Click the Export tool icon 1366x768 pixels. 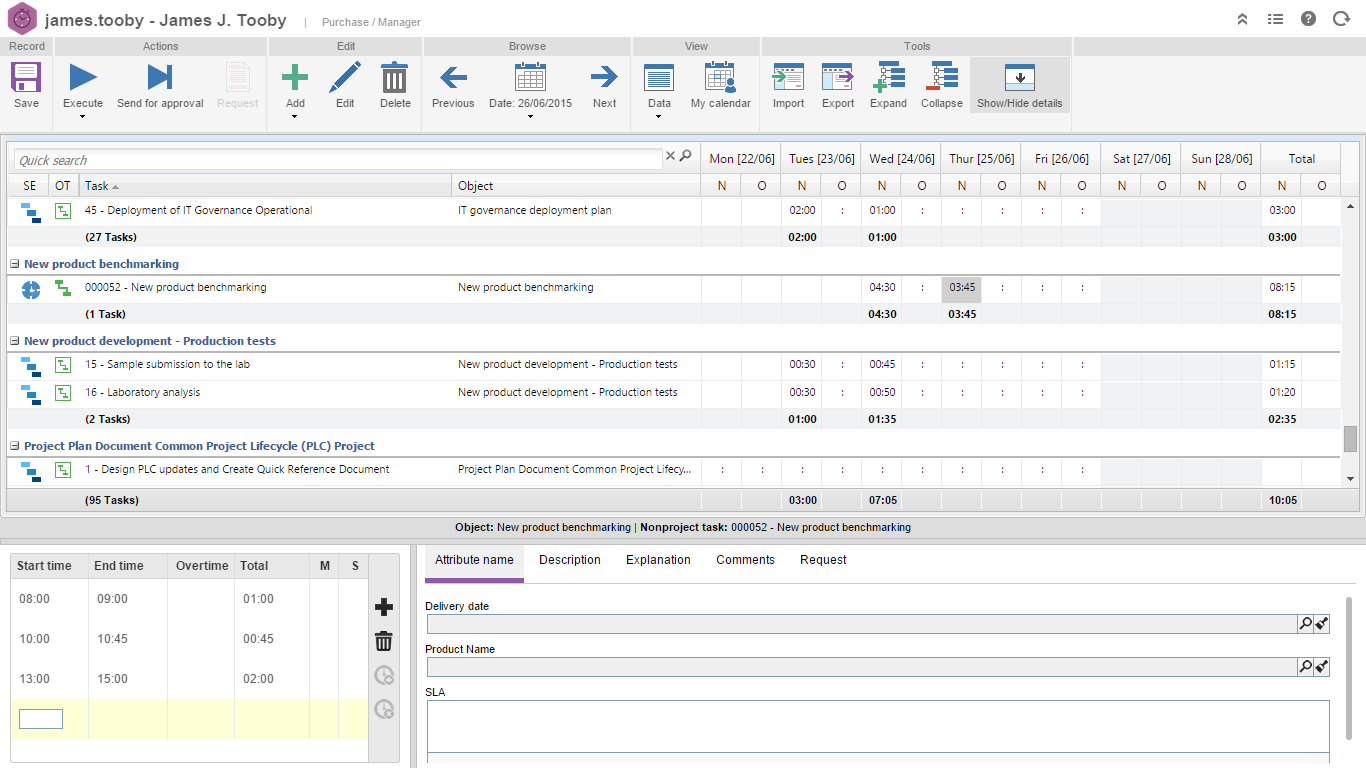coord(838,78)
